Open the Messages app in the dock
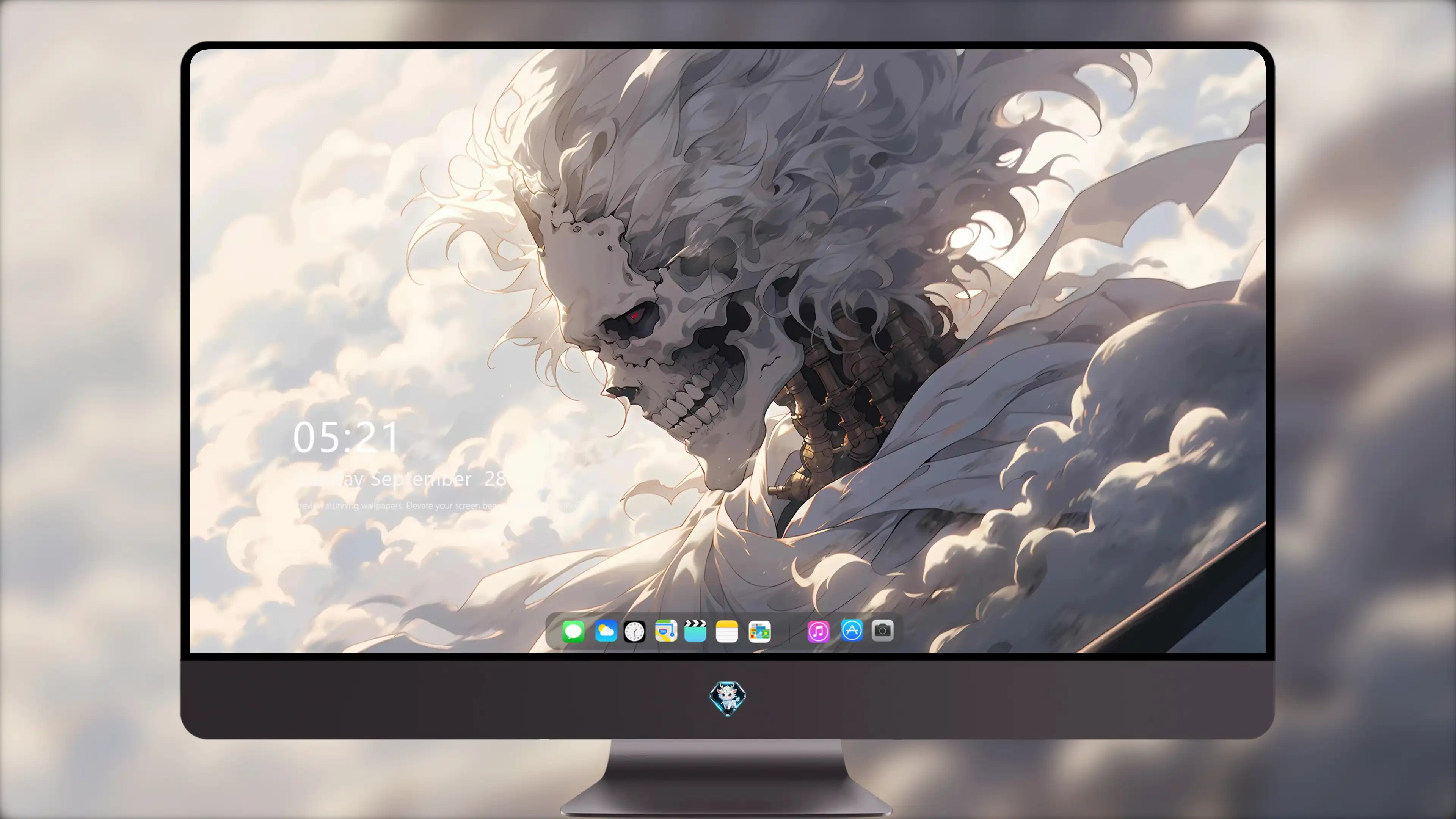This screenshot has height=819, width=1456. 573,631
